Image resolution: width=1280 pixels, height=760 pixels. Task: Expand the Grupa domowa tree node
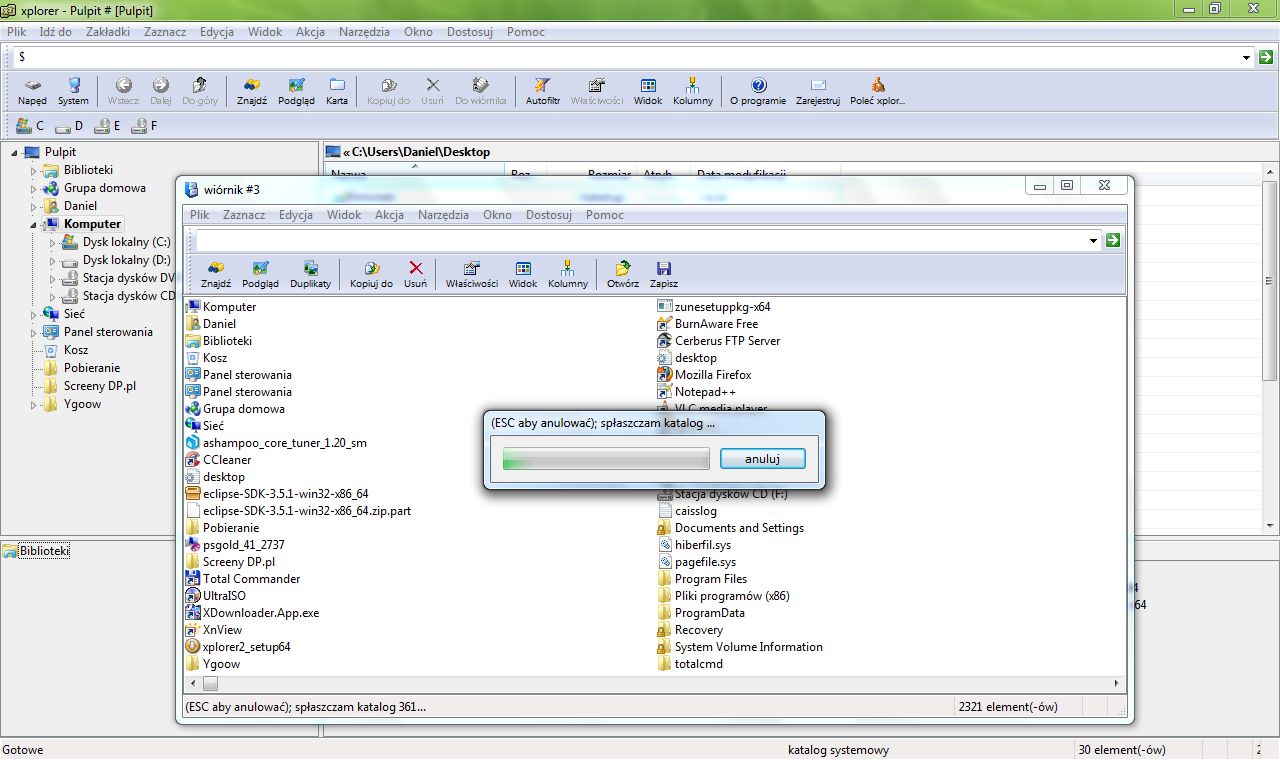(x=33, y=188)
